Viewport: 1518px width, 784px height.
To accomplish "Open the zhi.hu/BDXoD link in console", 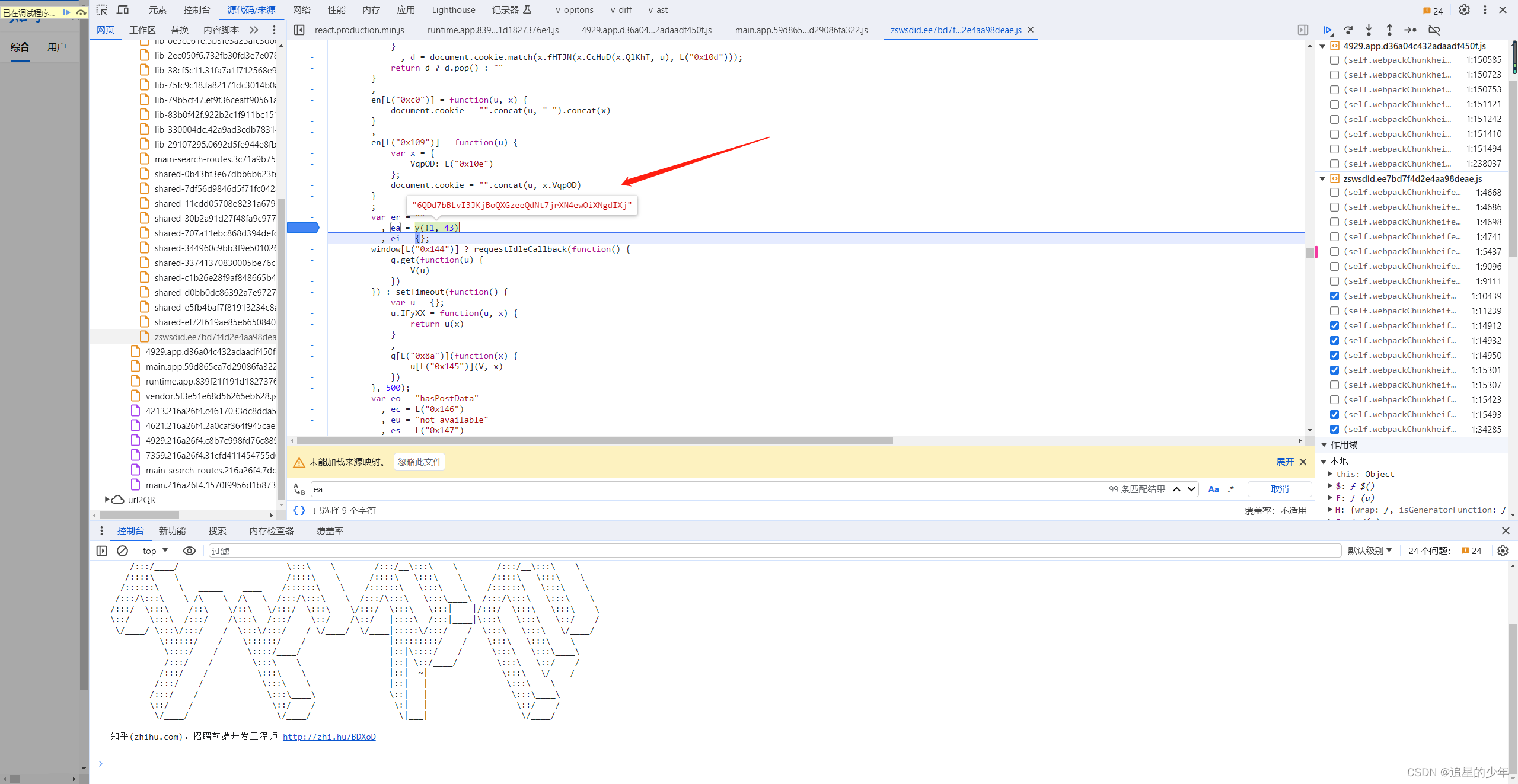I will [329, 737].
